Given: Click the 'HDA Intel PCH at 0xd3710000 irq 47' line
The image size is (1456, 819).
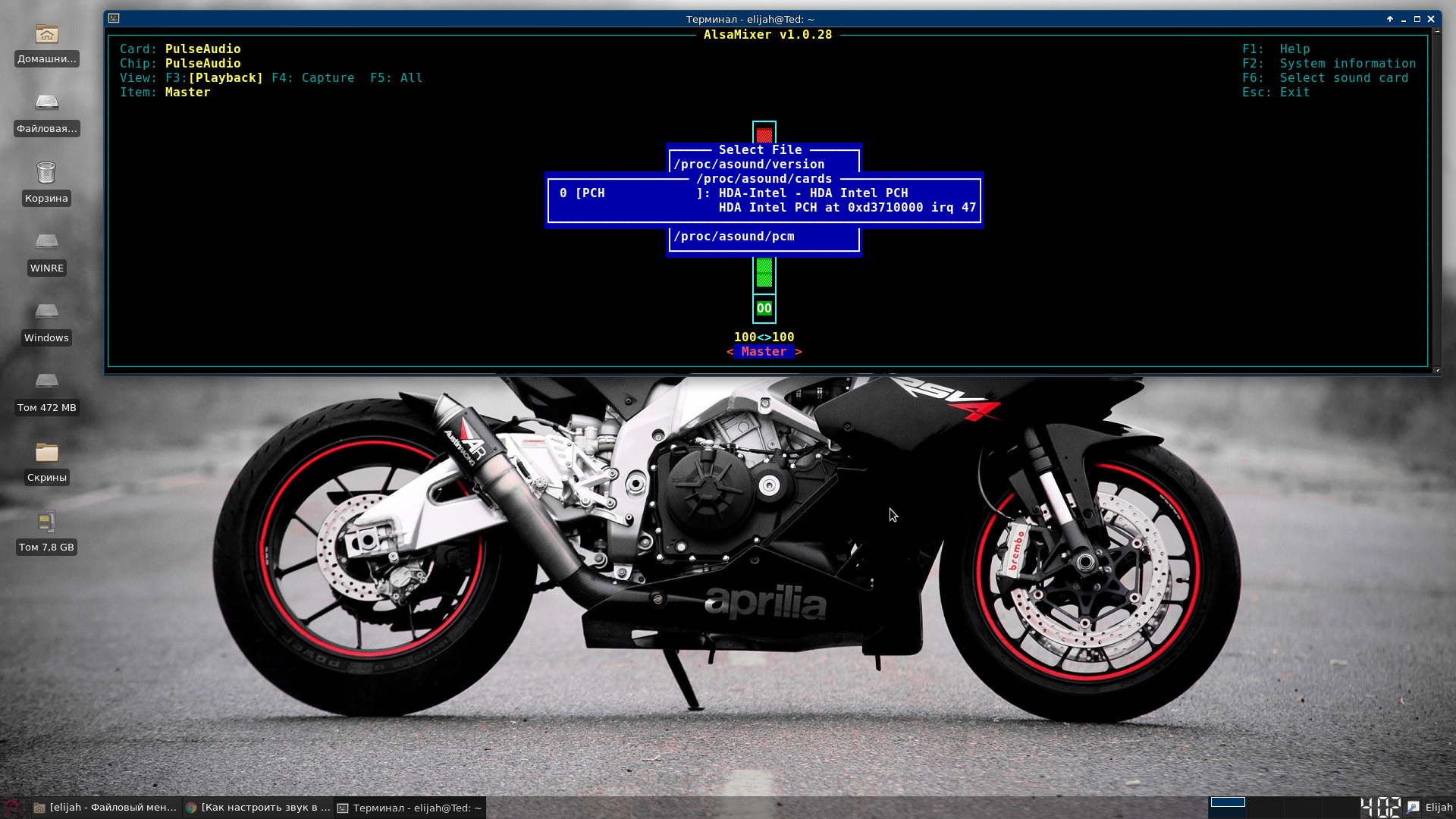Looking at the screenshot, I should 847,208.
